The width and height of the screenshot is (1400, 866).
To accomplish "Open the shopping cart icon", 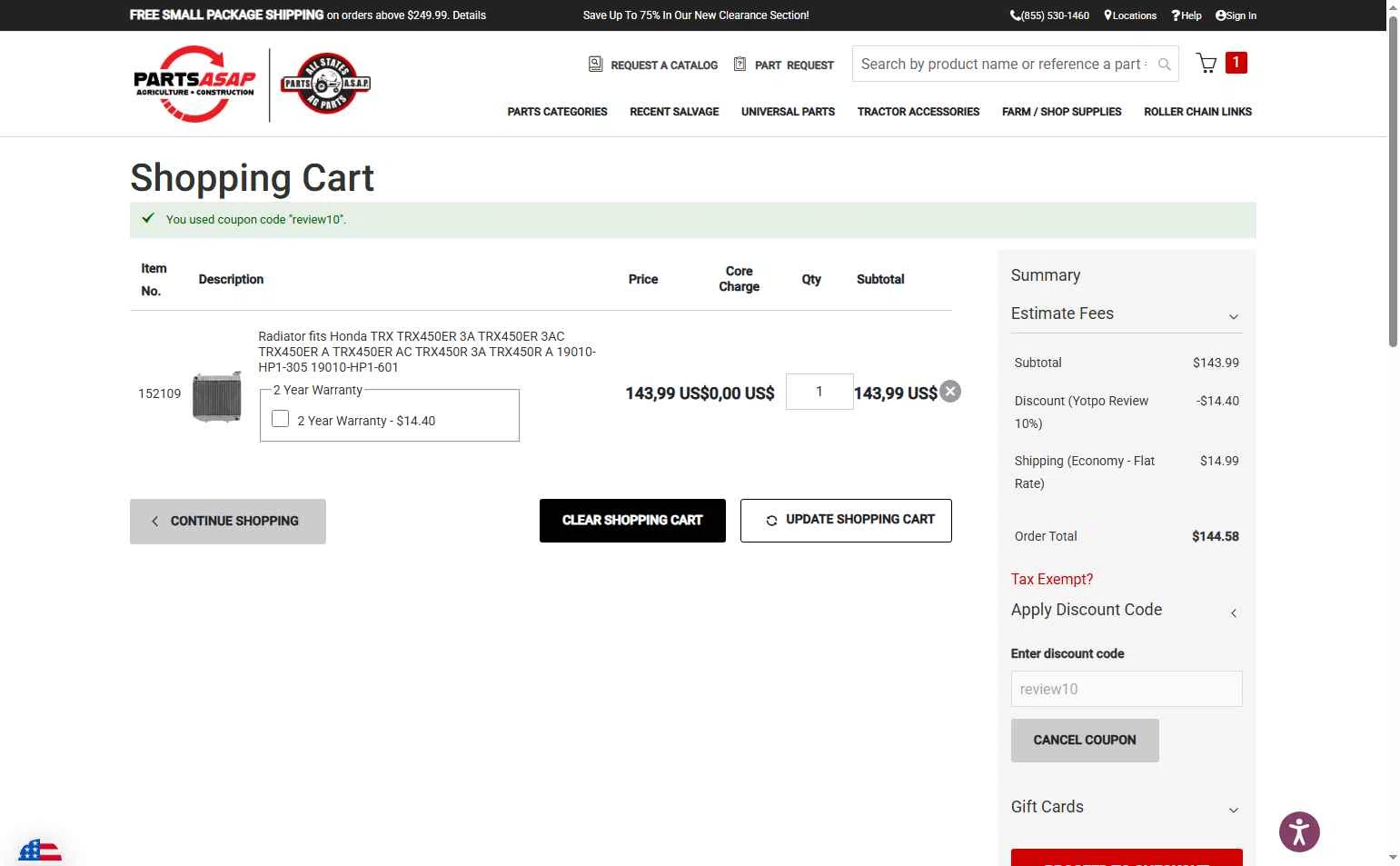I will tap(1206, 63).
